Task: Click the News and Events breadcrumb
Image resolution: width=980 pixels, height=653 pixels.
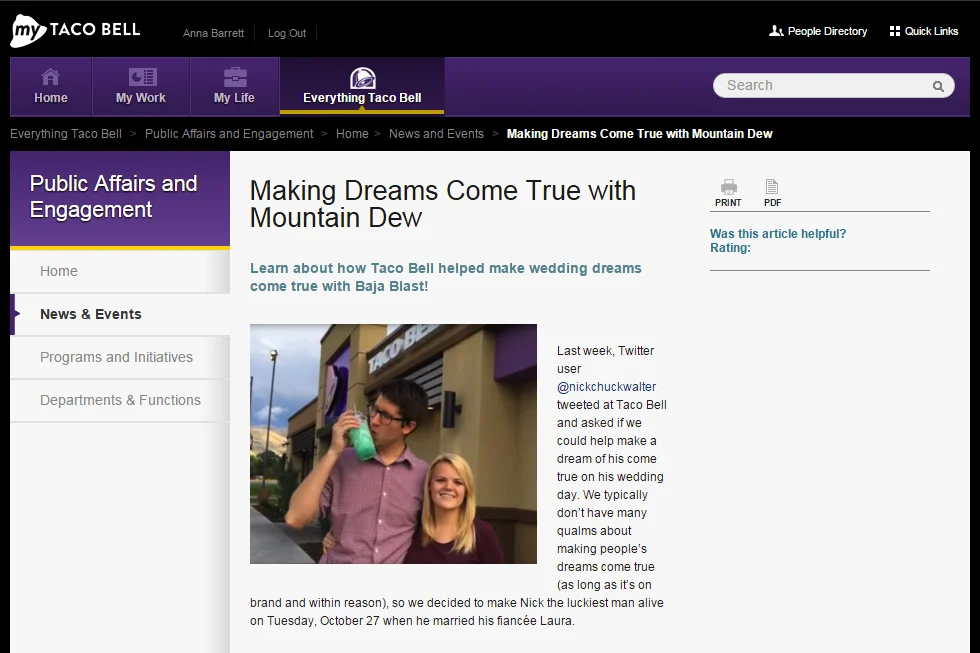Action: tap(436, 133)
